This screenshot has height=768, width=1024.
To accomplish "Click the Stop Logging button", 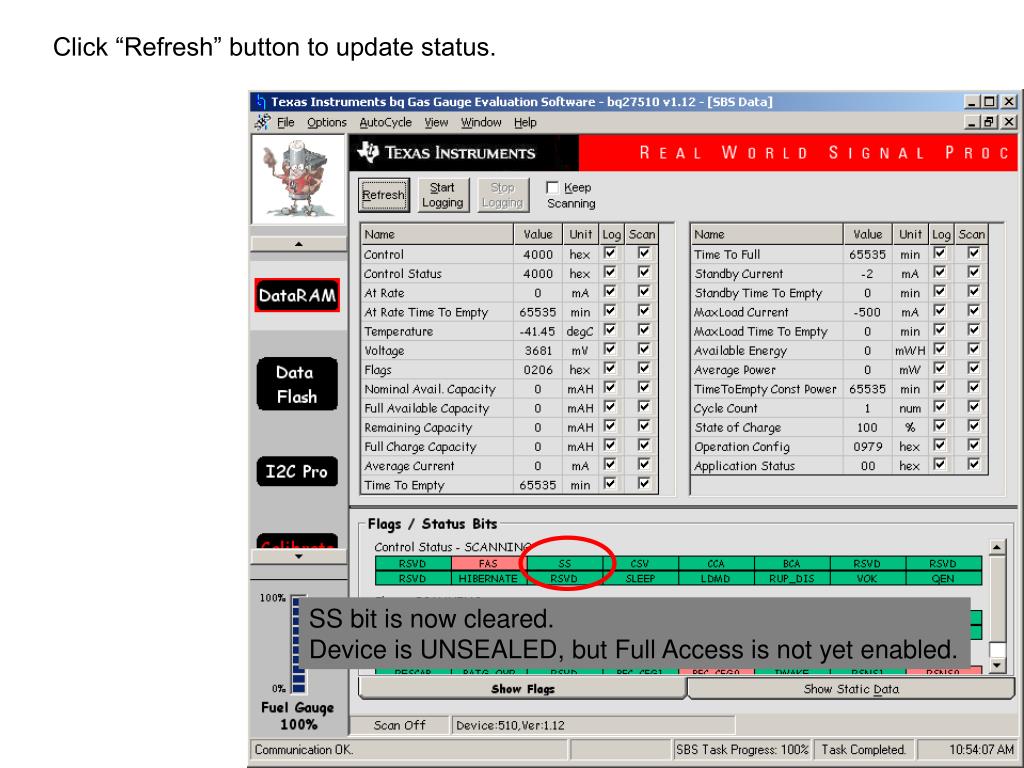I will coord(502,195).
